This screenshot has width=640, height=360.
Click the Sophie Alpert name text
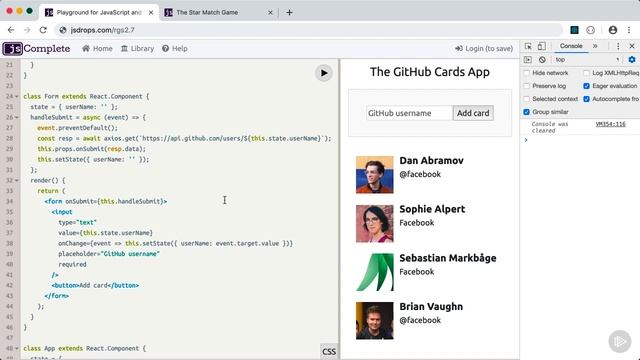[432, 209]
